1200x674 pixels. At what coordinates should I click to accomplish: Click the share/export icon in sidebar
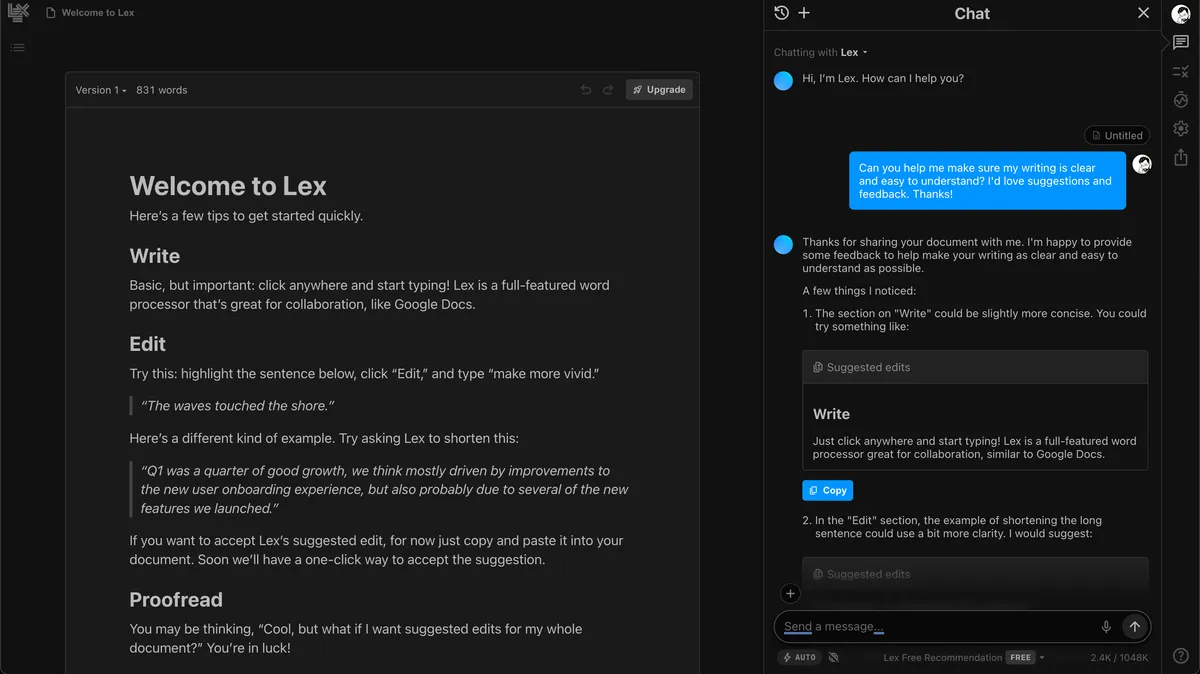[1180, 157]
